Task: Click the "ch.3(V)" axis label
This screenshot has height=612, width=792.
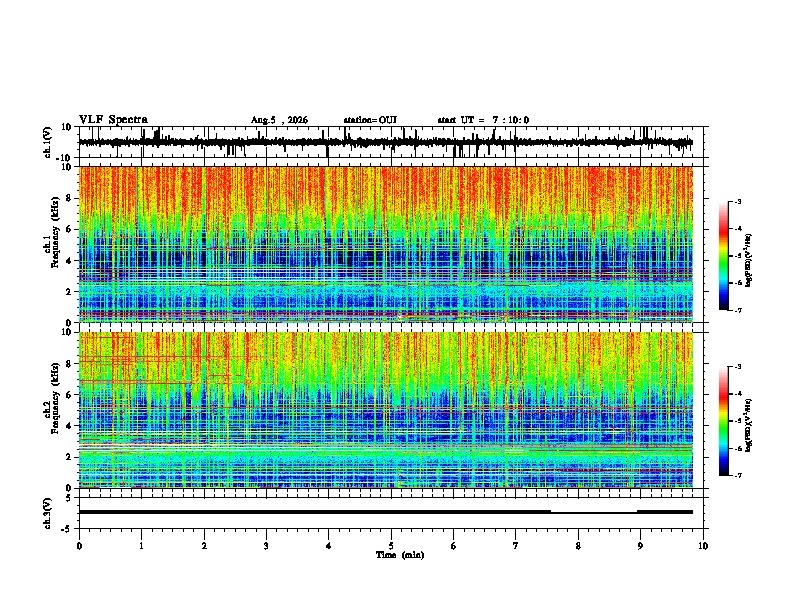Action: 48,513
